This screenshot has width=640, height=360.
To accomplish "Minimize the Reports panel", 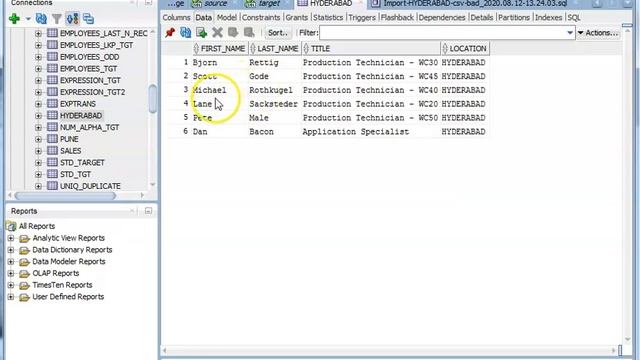I will (148, 211).
